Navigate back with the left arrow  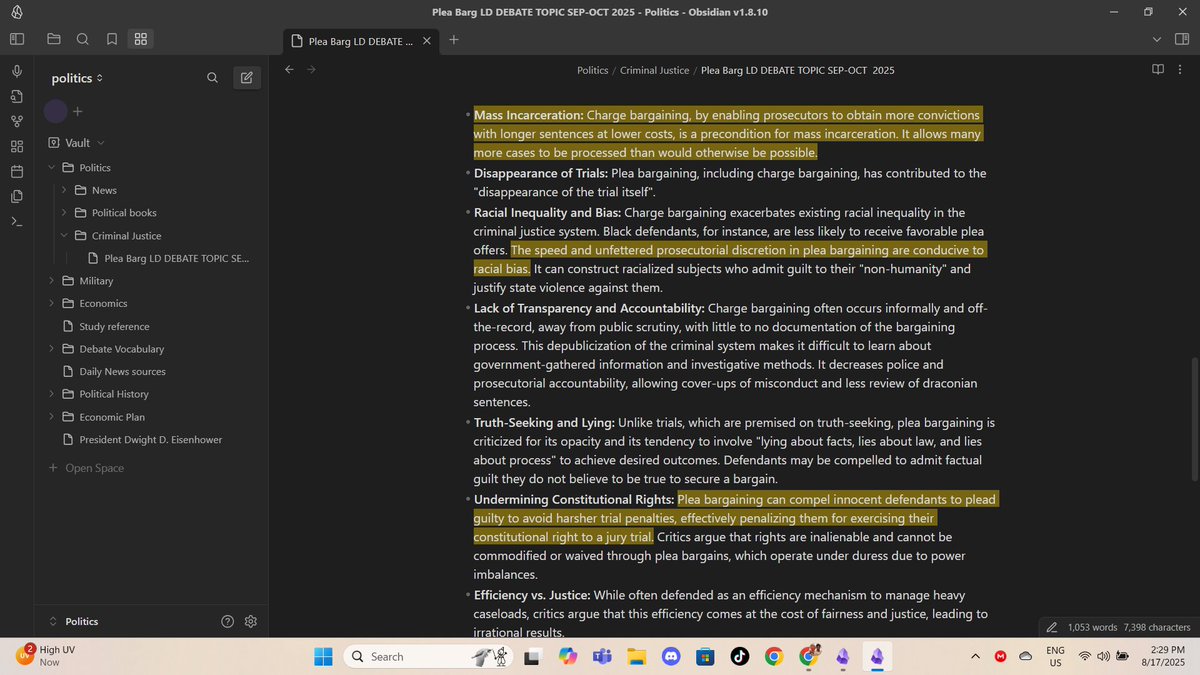coord(289,69)
